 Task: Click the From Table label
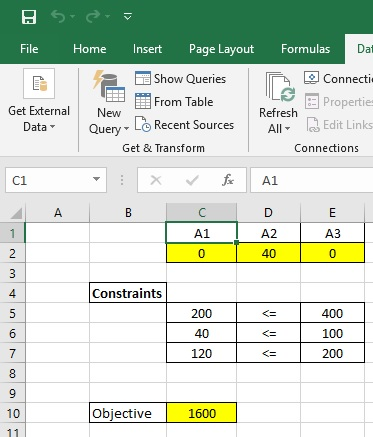[184, 102]
